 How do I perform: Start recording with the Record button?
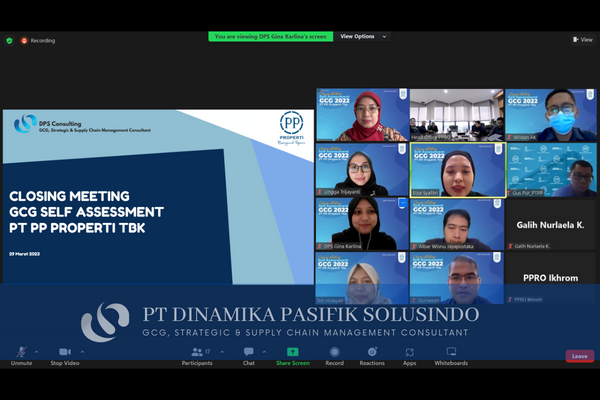click(x=334, y=353)
